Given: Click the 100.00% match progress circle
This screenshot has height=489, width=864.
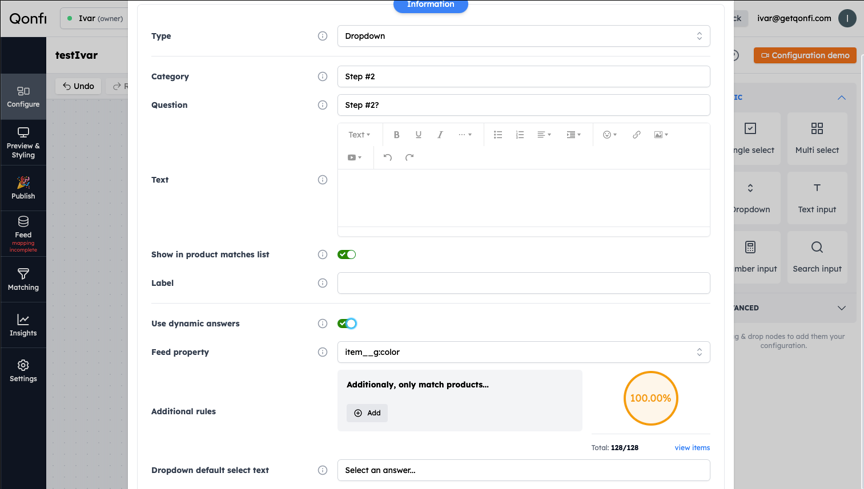Looking at the screenshot, I should tap(651, 398).
